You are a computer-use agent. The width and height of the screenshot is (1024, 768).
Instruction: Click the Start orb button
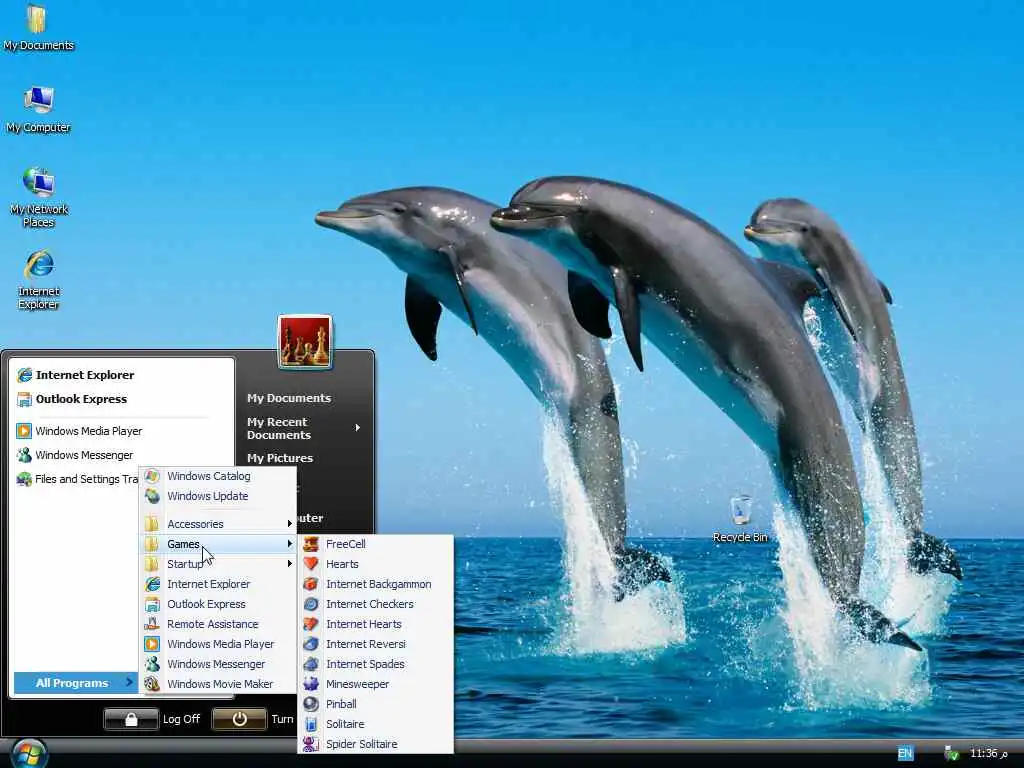[29, 754]
